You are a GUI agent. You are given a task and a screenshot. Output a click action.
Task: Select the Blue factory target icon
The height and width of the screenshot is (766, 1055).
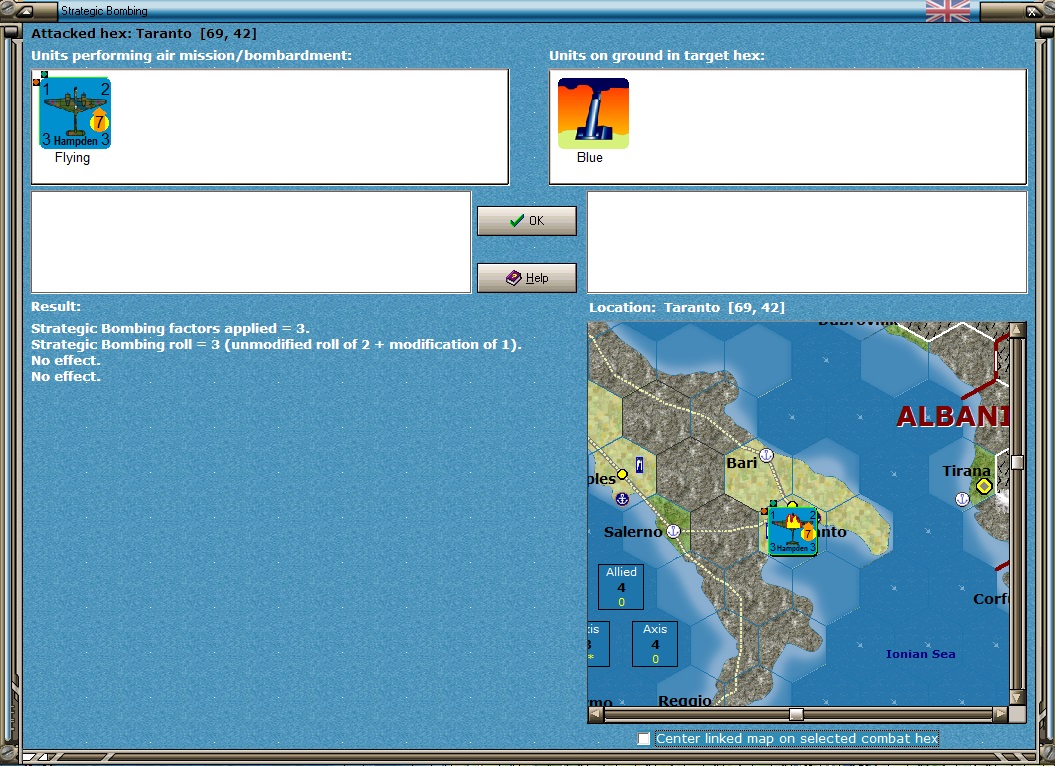[593, 113]
